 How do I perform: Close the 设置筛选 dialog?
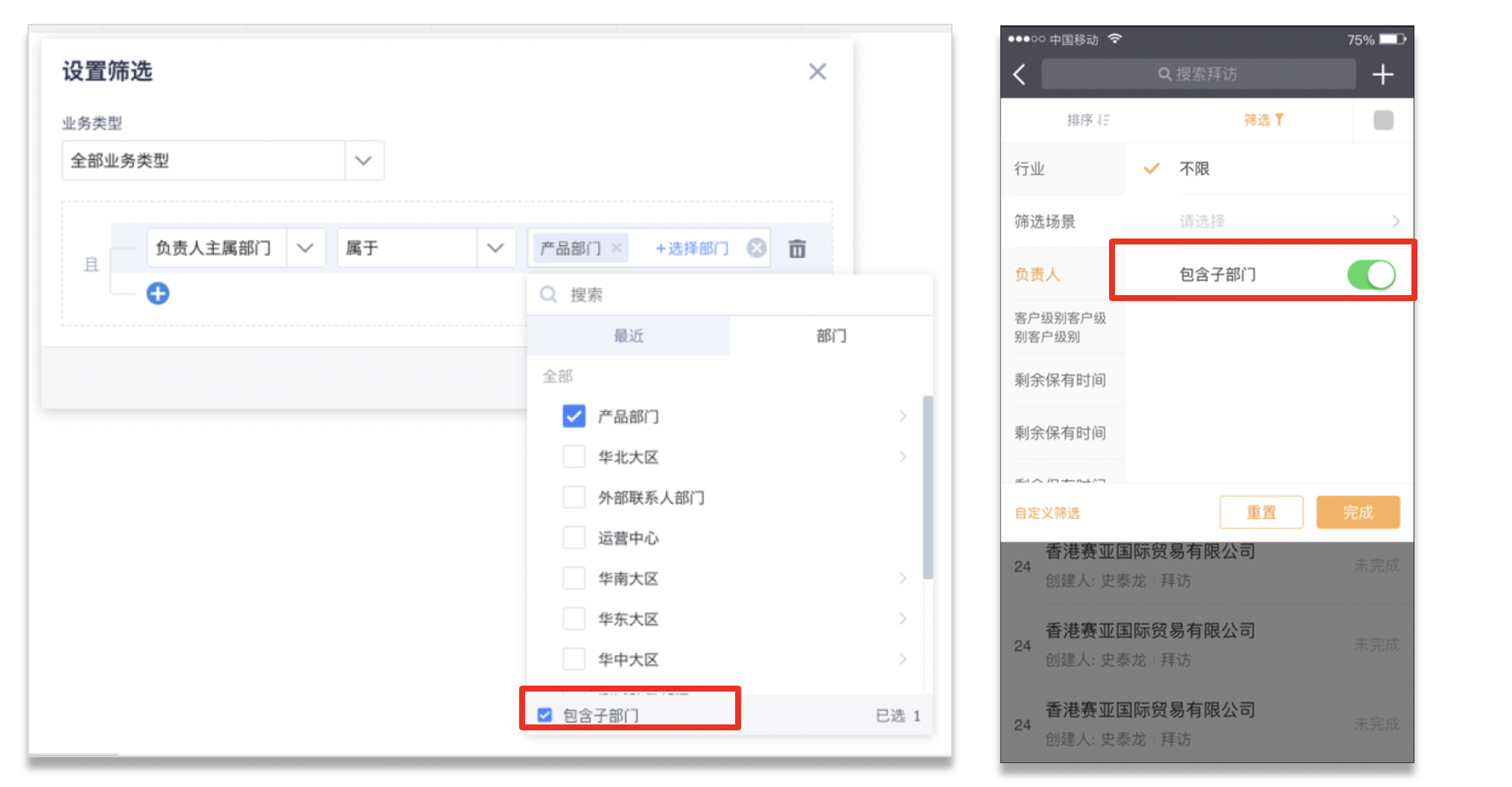(817, 72)
